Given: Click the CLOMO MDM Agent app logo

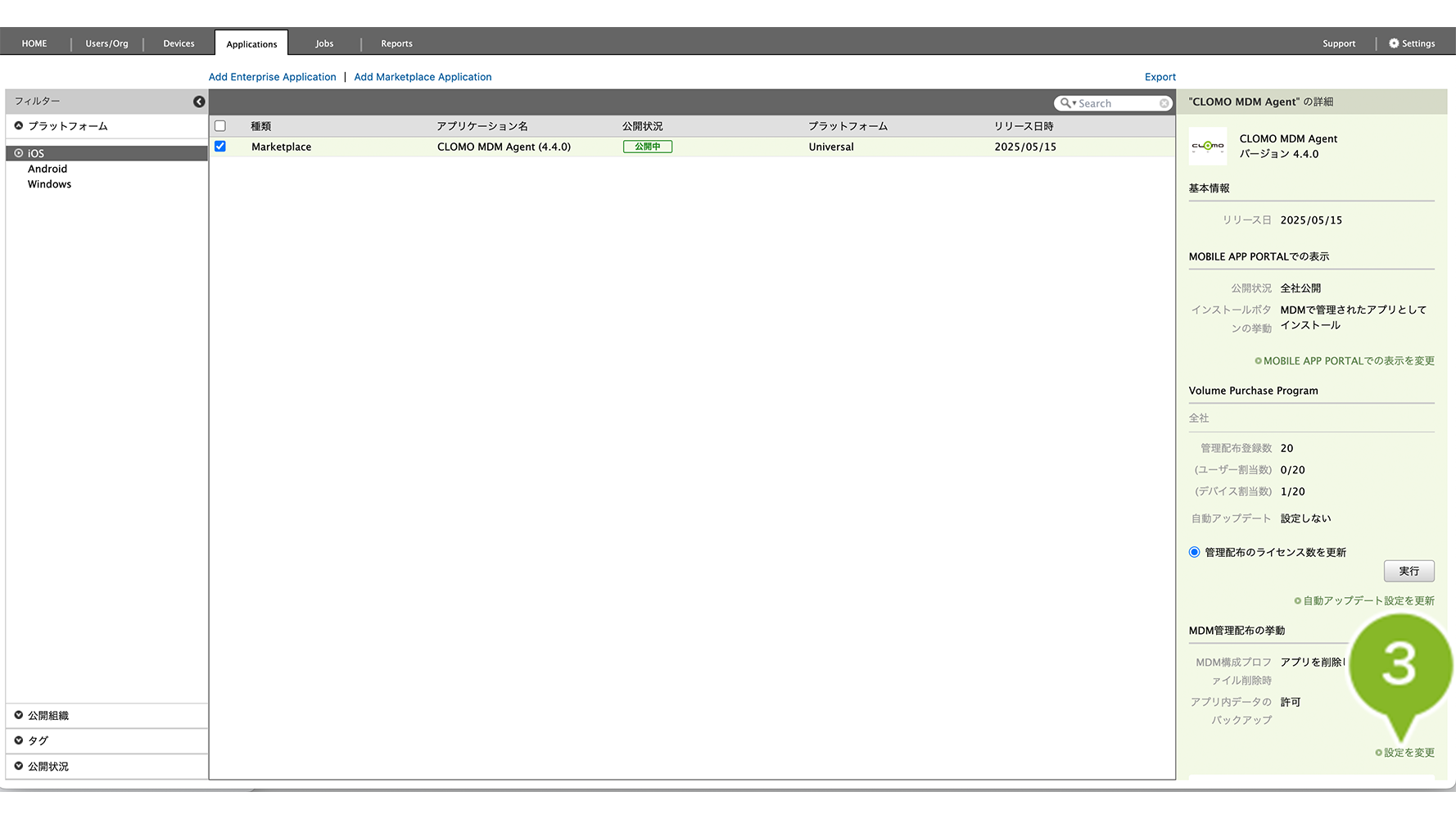Looking at the screenshot, I should [x=1208, y=147].
